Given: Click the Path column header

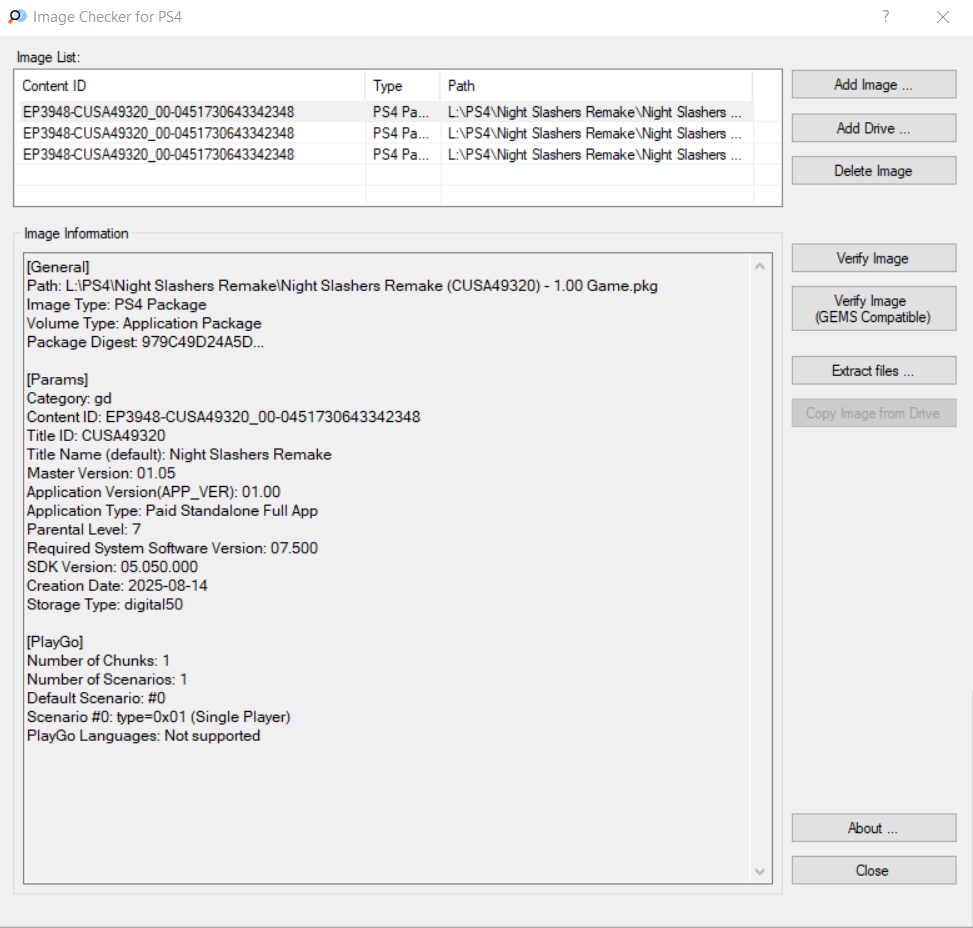Looking at the screenshot, I should (x=596, y=86).
